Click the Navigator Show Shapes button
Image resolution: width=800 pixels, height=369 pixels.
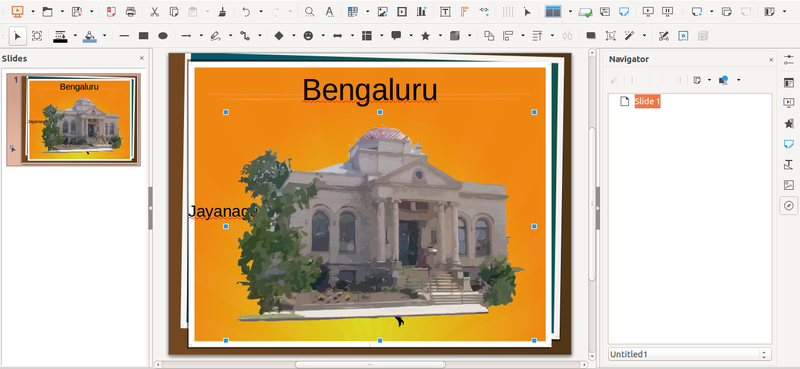coord(723,80)
